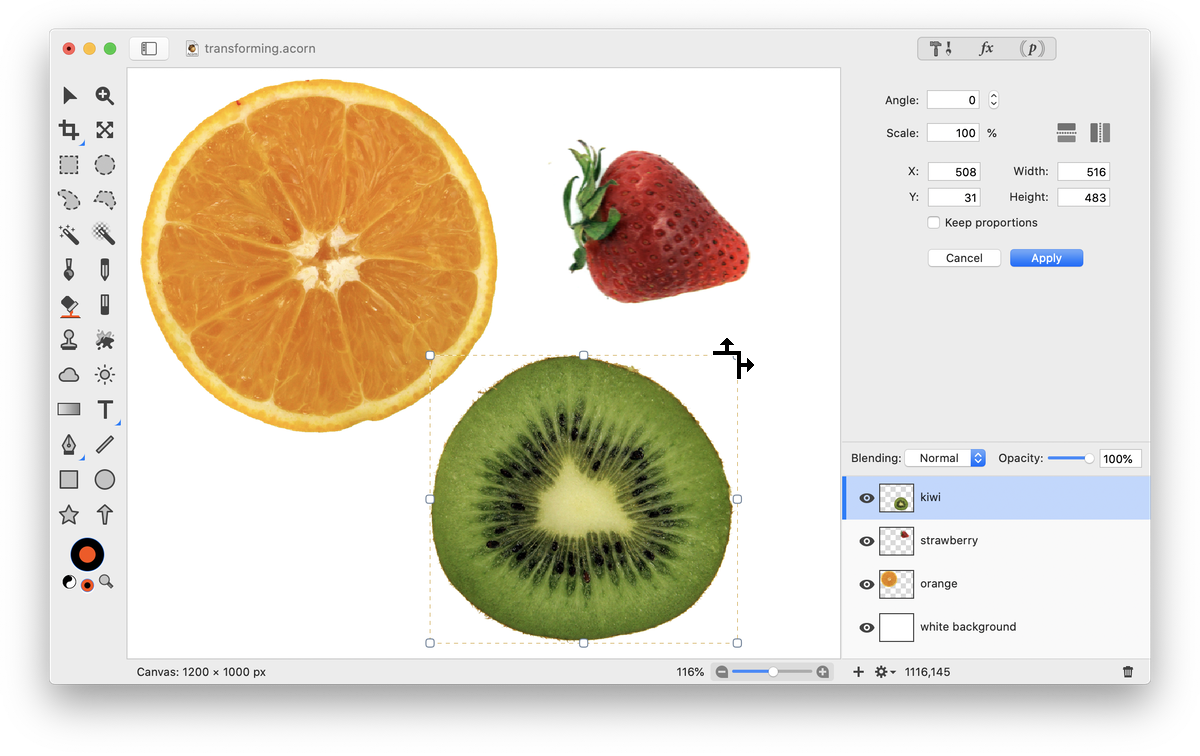Click the Apply button
Image resolution: width=1200 pixels, height=756 pixels.
point(1046,258)
